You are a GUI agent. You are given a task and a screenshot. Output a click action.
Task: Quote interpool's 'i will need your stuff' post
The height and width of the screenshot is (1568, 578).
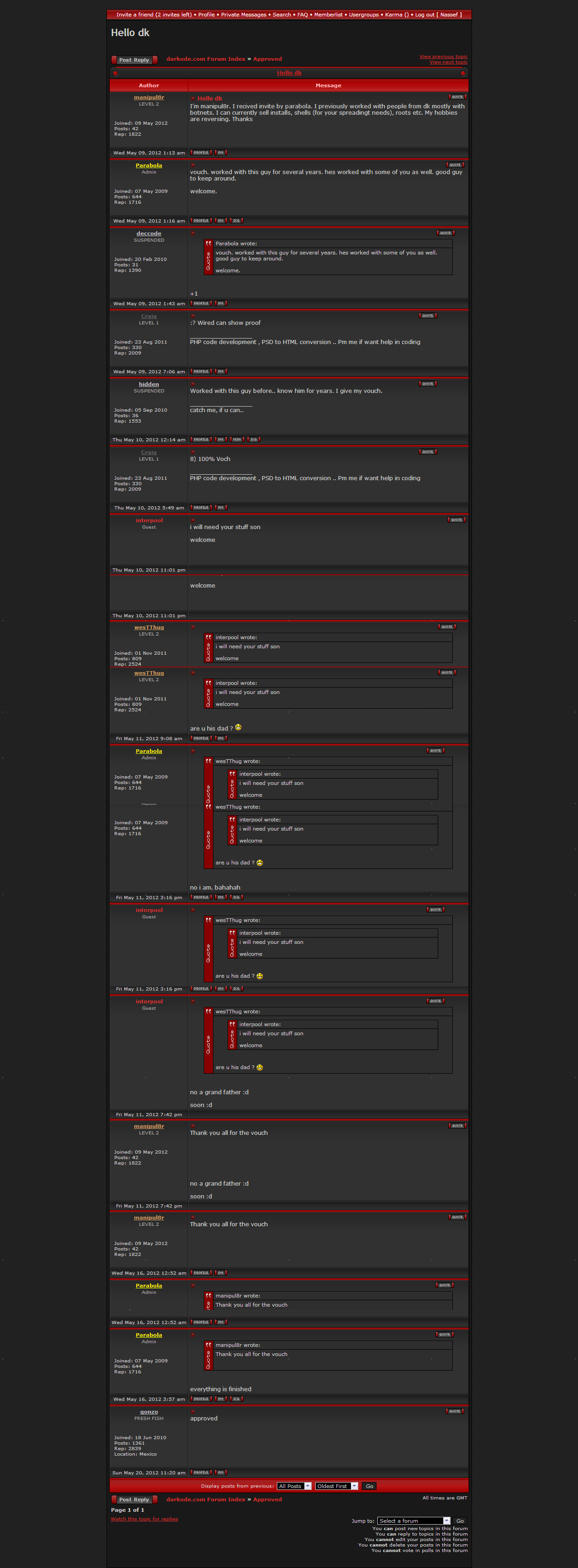click(x=456, y=520)
